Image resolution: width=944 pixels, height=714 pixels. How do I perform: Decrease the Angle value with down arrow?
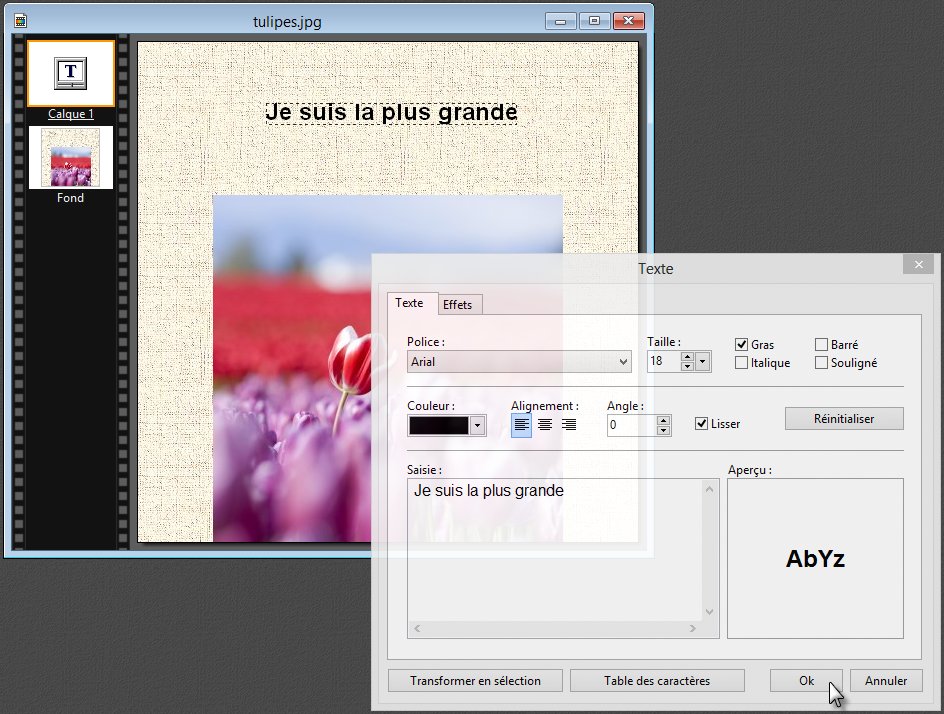663,431
